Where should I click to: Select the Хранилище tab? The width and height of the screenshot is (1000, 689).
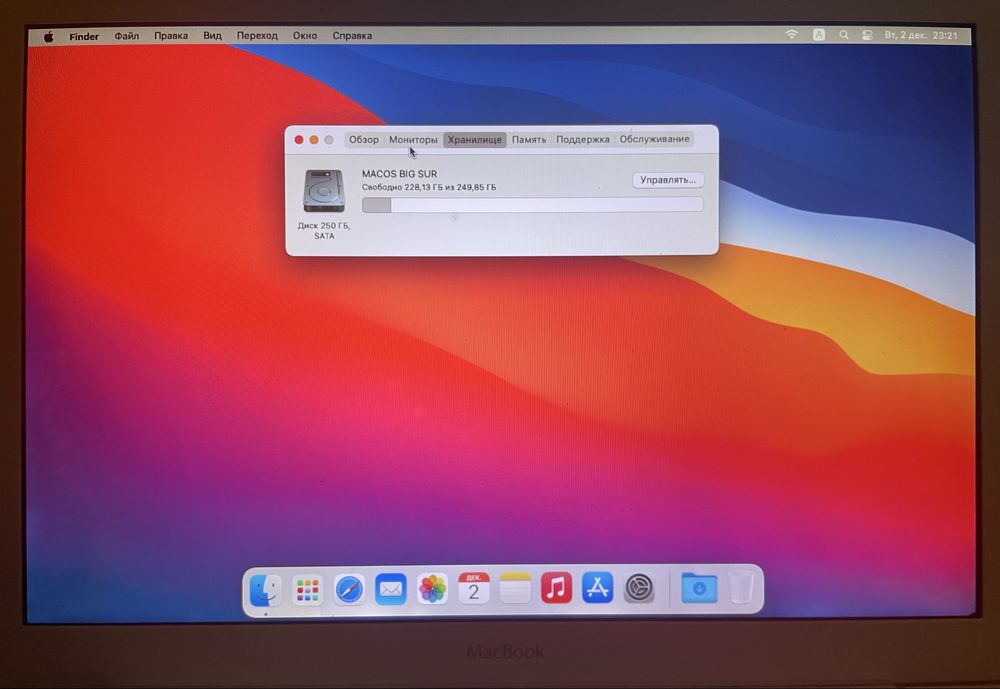click(474, 140)
